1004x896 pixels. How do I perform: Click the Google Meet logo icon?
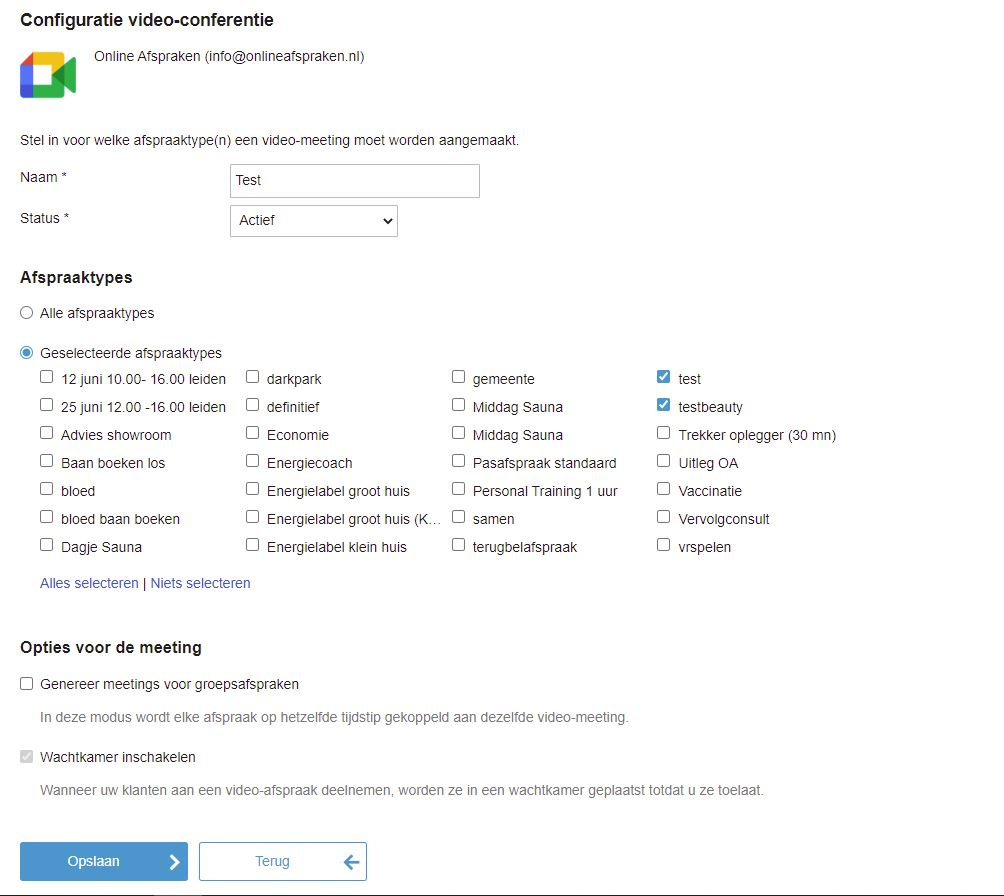tap(48, 75)
